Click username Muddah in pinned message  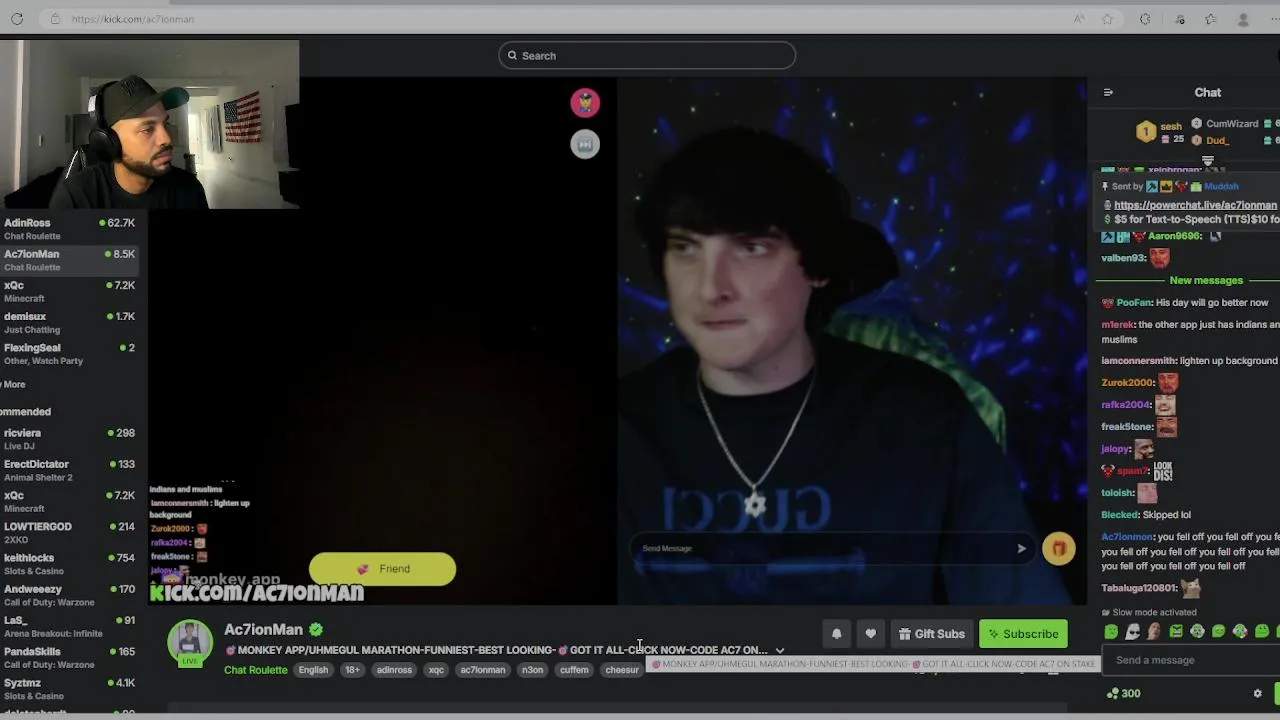1221,186
